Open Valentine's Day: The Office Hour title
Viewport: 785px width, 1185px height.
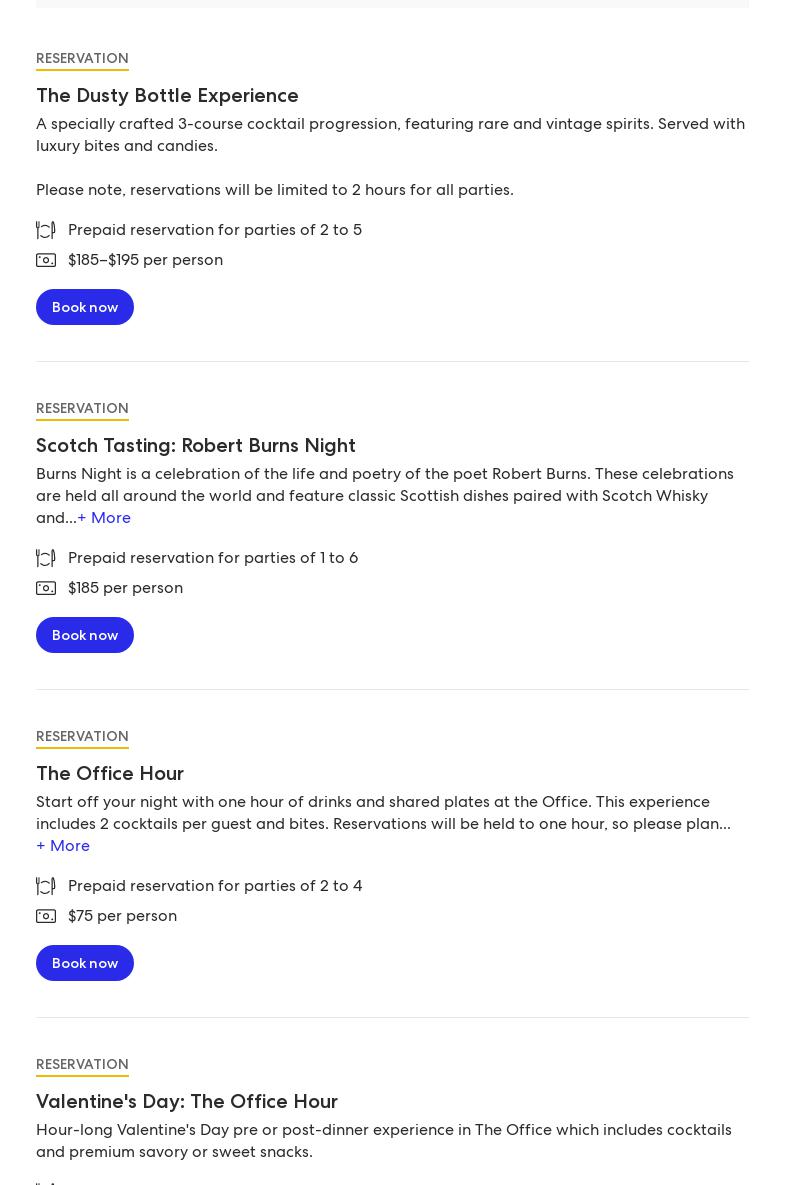[187, 1102]
